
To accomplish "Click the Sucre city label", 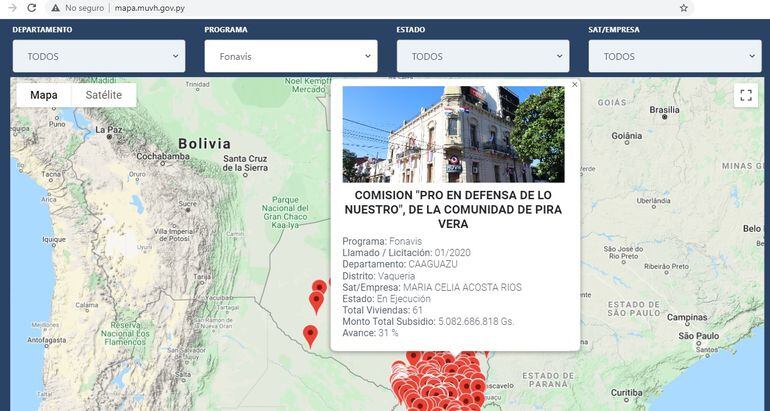I will coord(188,203).
